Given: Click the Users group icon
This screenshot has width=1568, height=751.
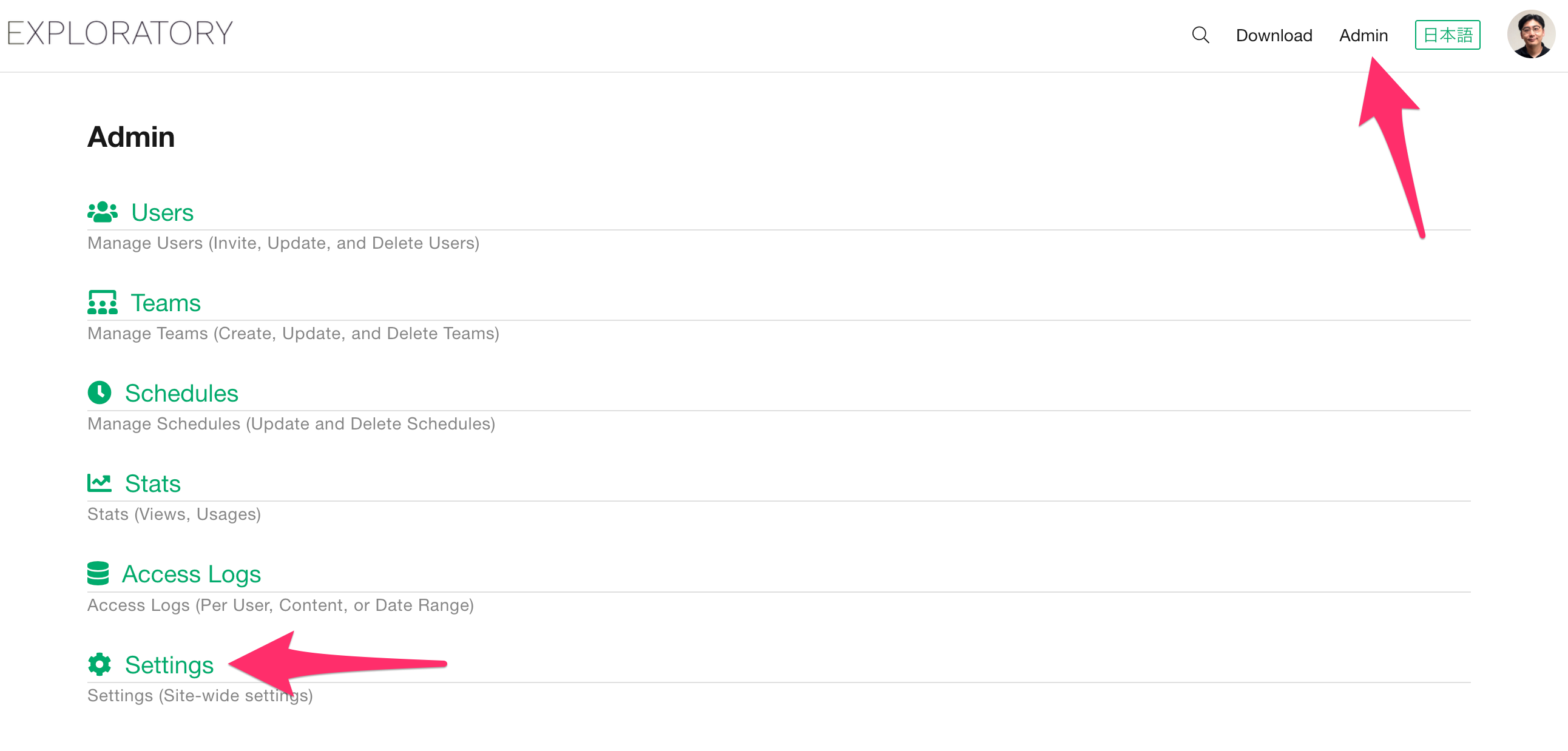Looking at the screenshot, I should (103, 212).
